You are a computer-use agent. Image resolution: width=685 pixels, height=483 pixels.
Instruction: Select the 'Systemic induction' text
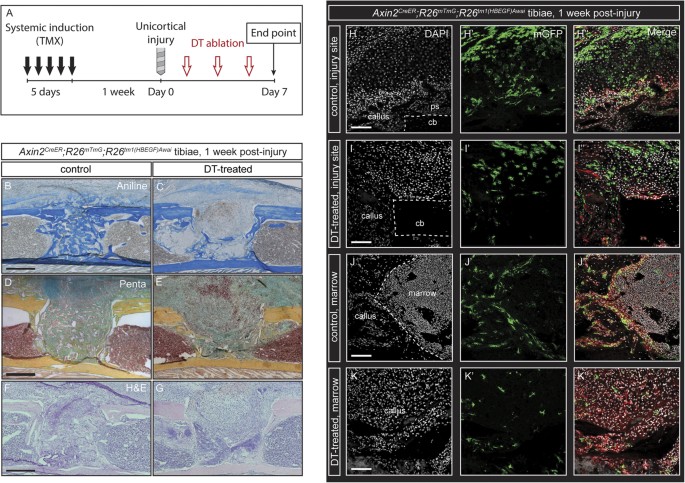49,28
